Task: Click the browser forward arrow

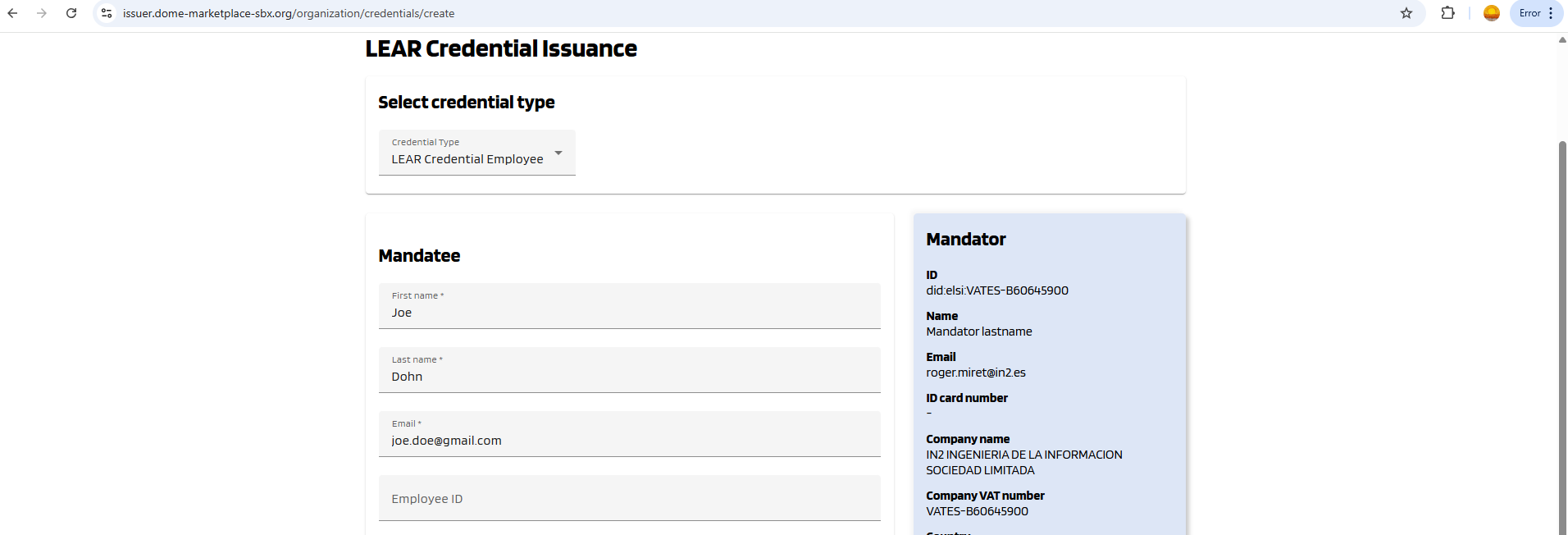Action: [x=42, y=13]
